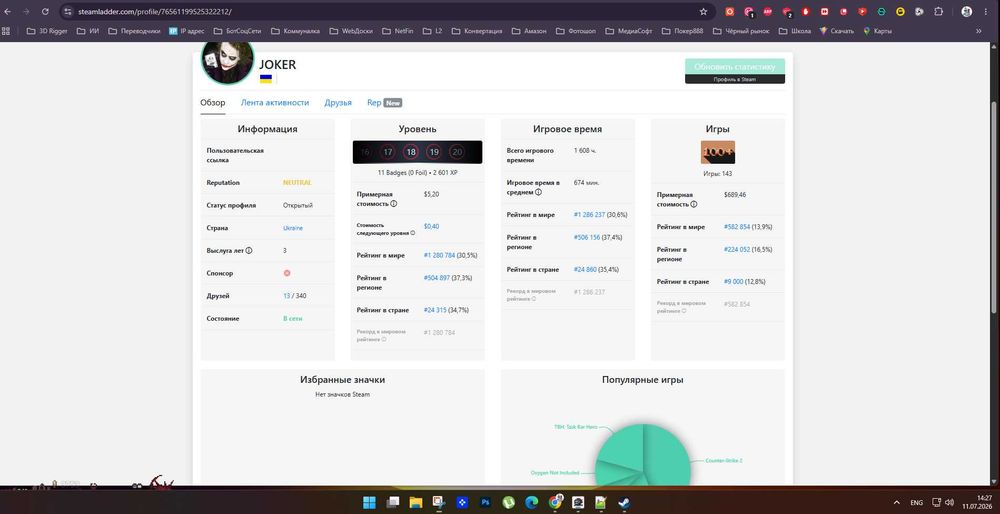Viewport: 1000px width, 514px height.
Task: Open the Переводчики bookmark folder
Action: pos(134,31)
